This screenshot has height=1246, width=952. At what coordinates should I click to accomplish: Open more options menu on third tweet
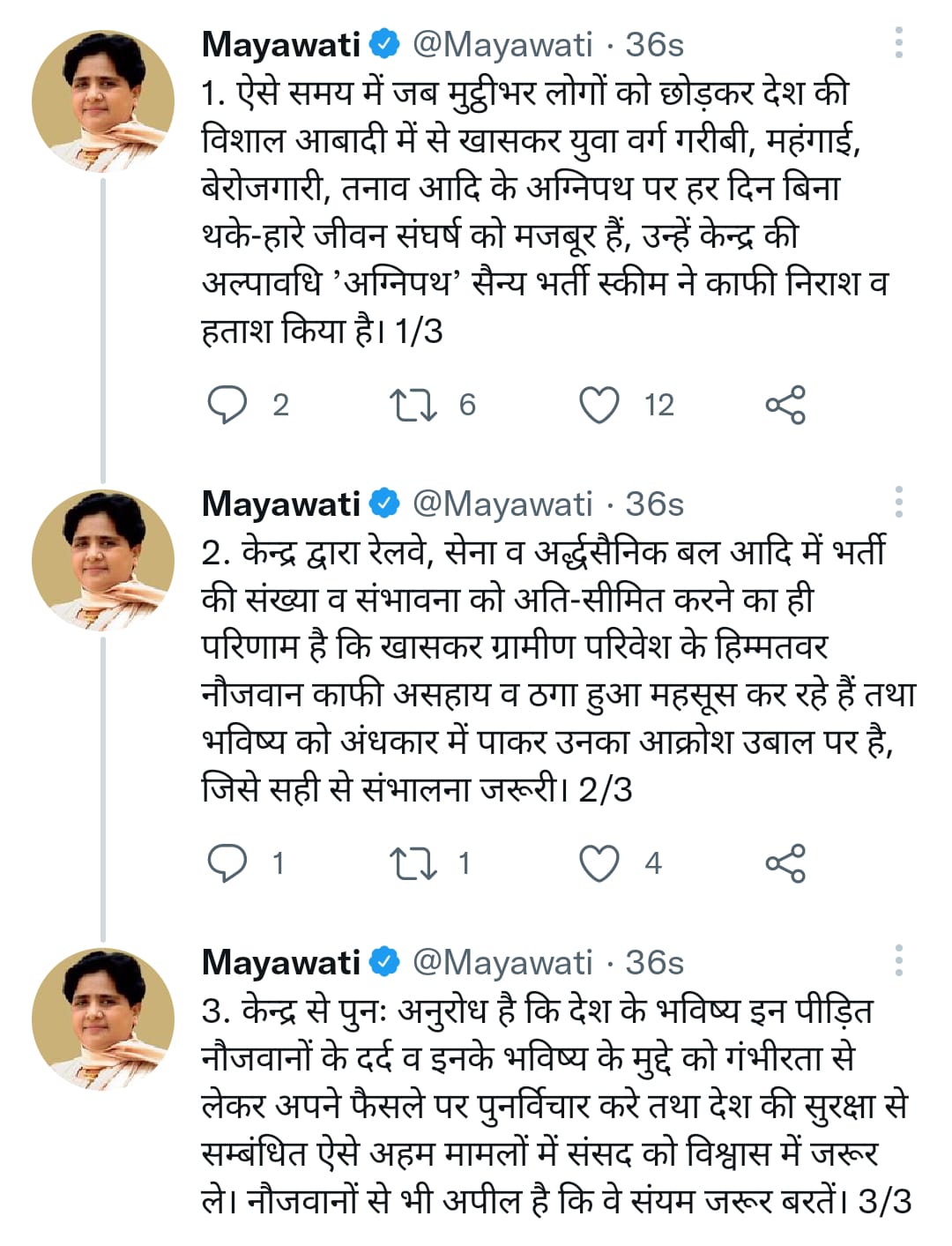[898, 960]
